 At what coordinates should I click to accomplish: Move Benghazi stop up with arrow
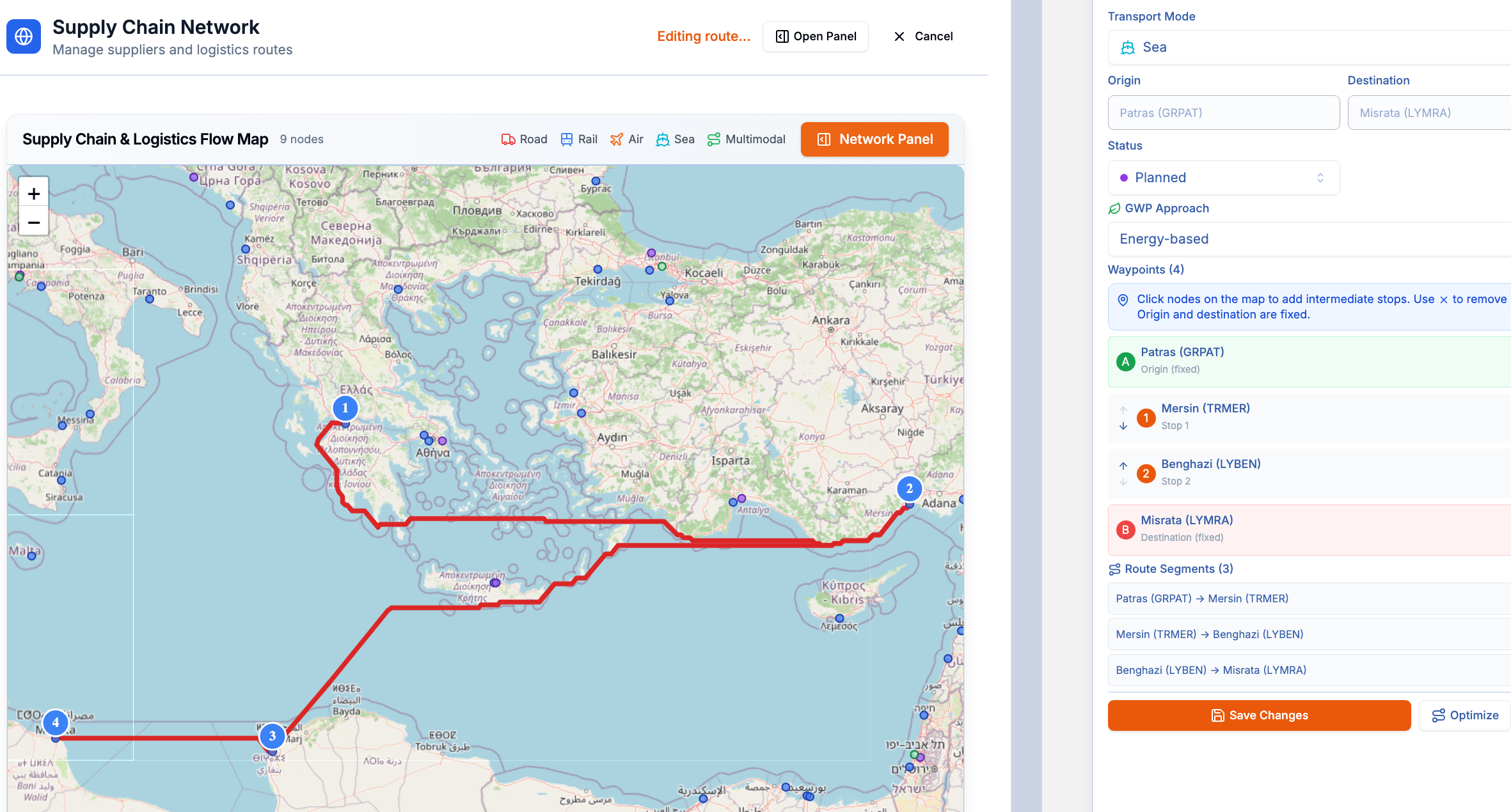[x=1123, y=466]
